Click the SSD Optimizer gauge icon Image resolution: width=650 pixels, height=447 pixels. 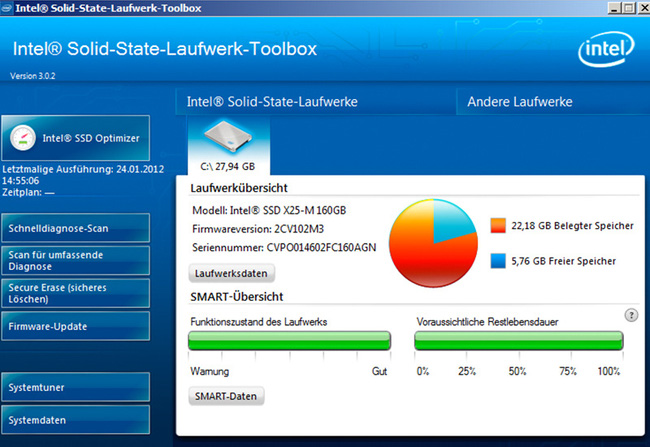23,138
